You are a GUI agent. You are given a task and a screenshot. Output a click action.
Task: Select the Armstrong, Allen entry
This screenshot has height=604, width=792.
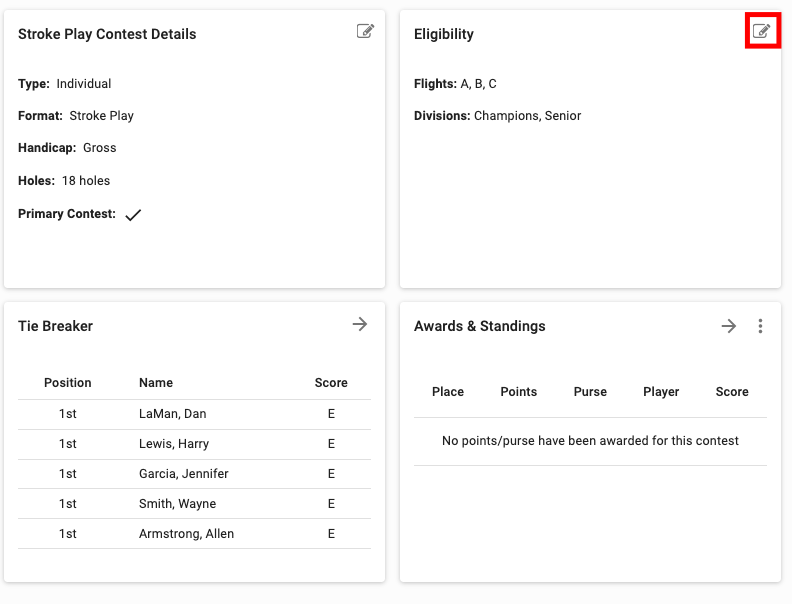pyautogui.click(x=186, y=534)
